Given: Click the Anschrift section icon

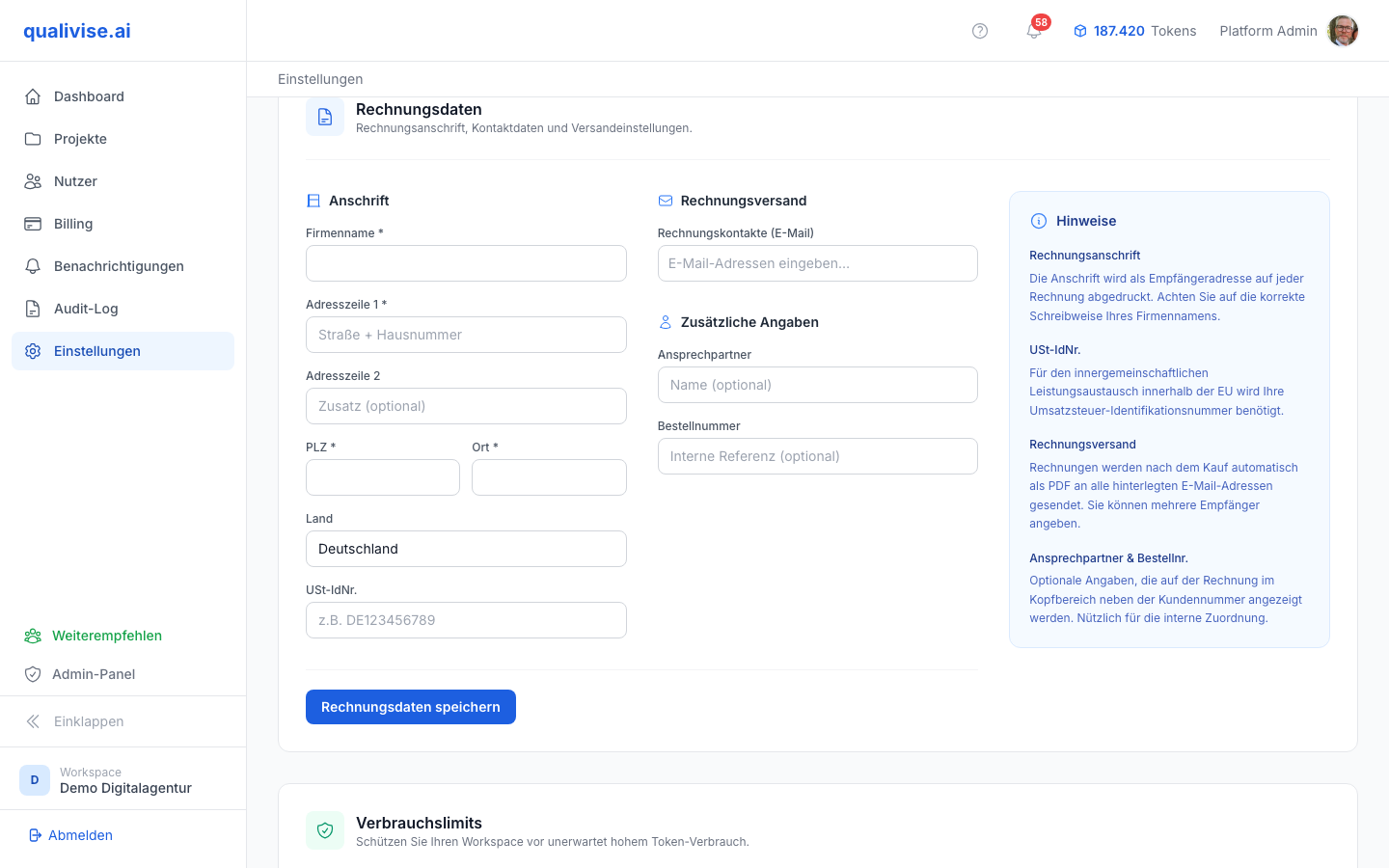Looking at the screenshot, I should [x=313, y=201].
